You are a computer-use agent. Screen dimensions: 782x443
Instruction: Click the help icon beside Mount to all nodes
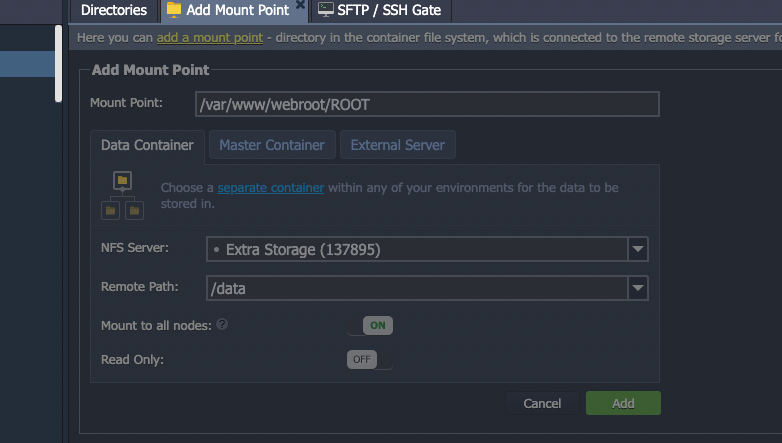tap(222, 325)
